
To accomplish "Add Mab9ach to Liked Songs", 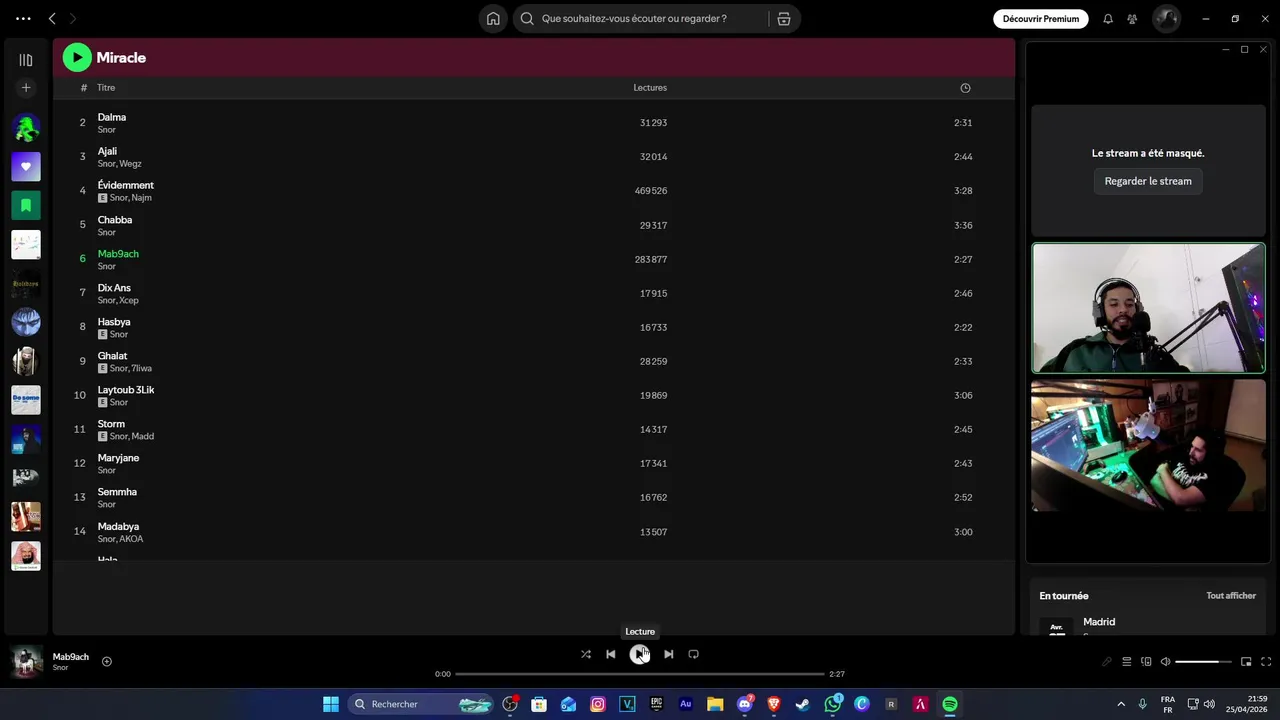I will (x=107, y=661).
